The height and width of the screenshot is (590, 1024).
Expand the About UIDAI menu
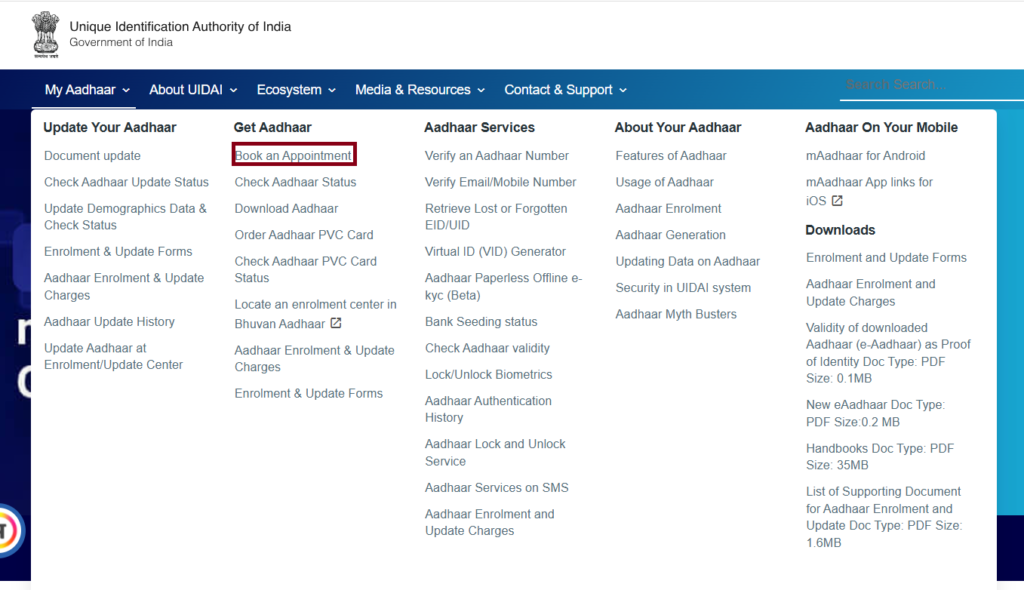coord(193,90)
